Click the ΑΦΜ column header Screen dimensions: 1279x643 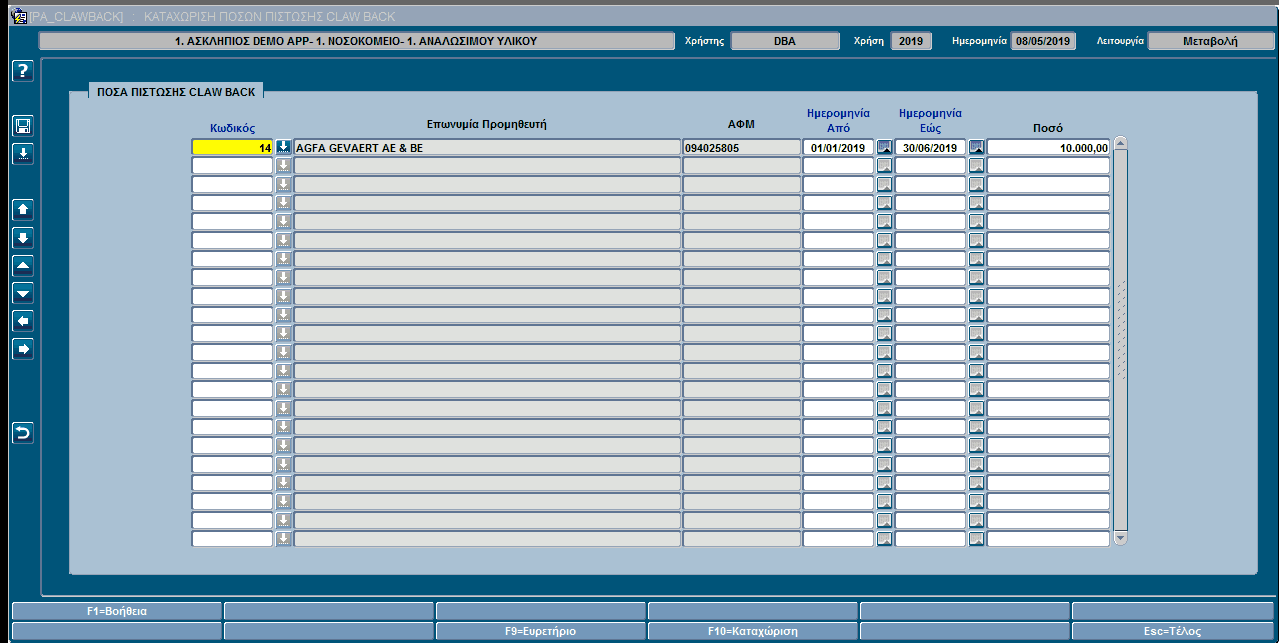pyautogui.click(x=741, y=125)
